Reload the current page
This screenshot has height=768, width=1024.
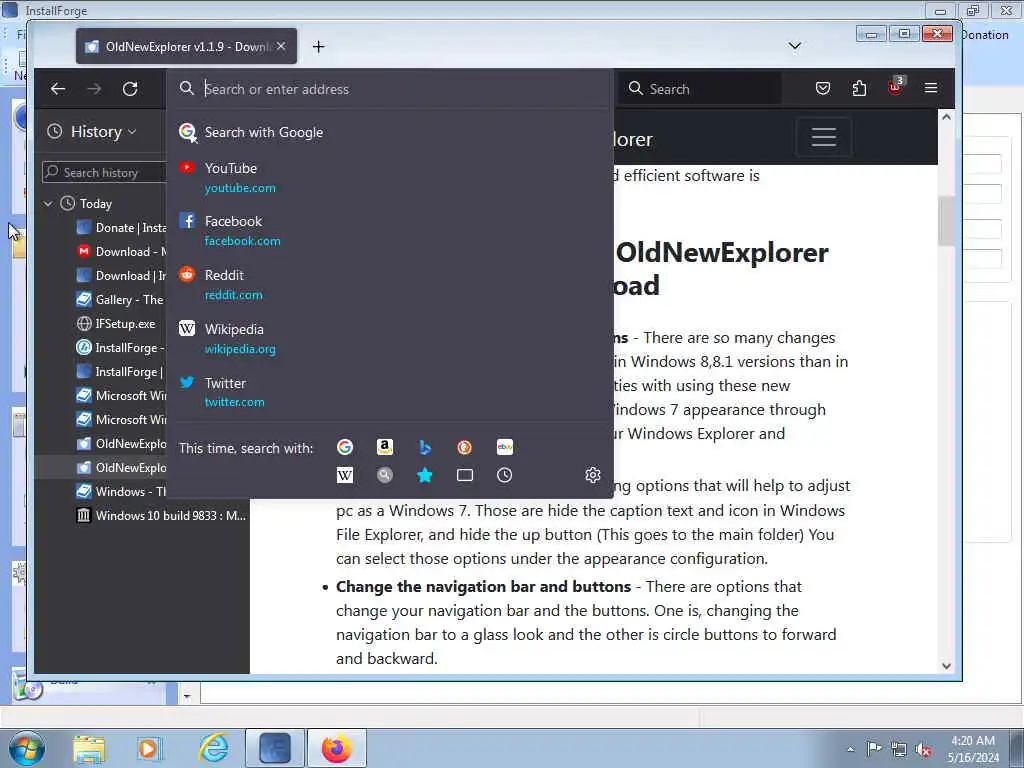[130, 89]
